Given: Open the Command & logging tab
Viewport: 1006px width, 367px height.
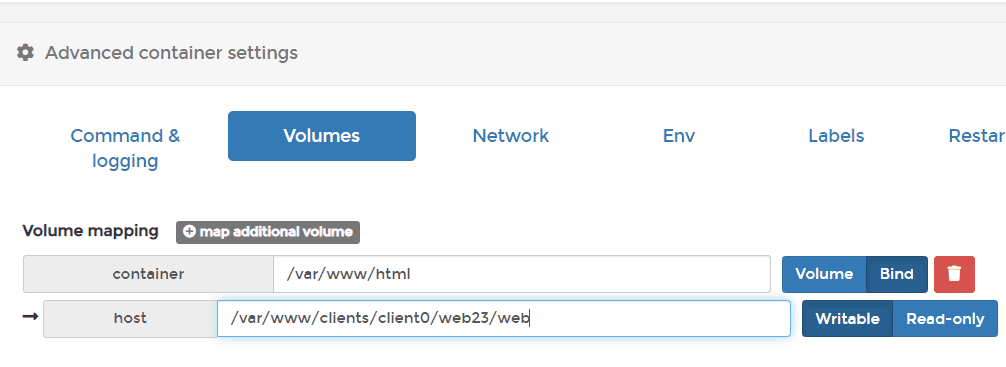Looking at the screenshot, I should pos(125,148).
